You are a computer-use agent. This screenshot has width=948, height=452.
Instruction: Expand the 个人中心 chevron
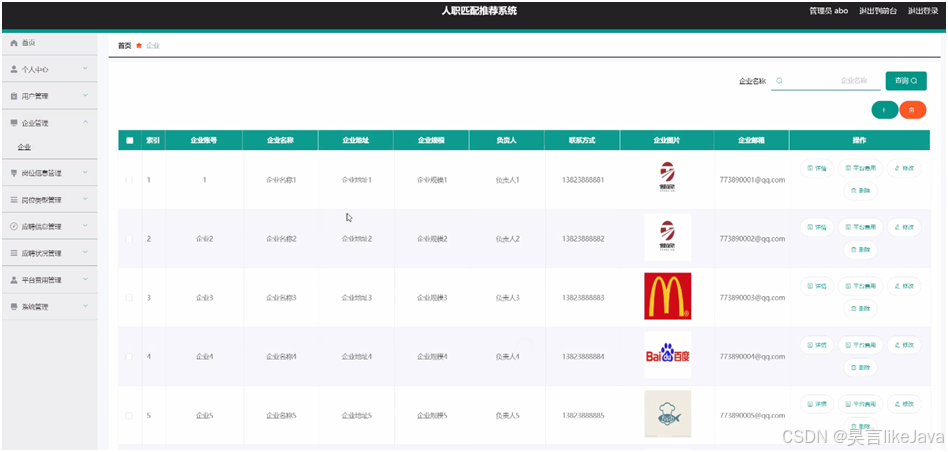[x=85, y=69]
